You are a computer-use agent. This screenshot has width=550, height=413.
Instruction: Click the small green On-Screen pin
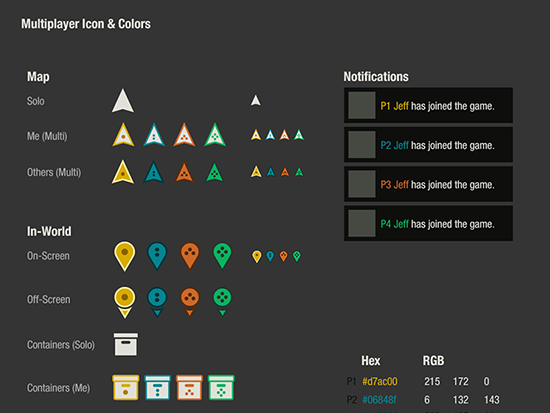point(297,257)
